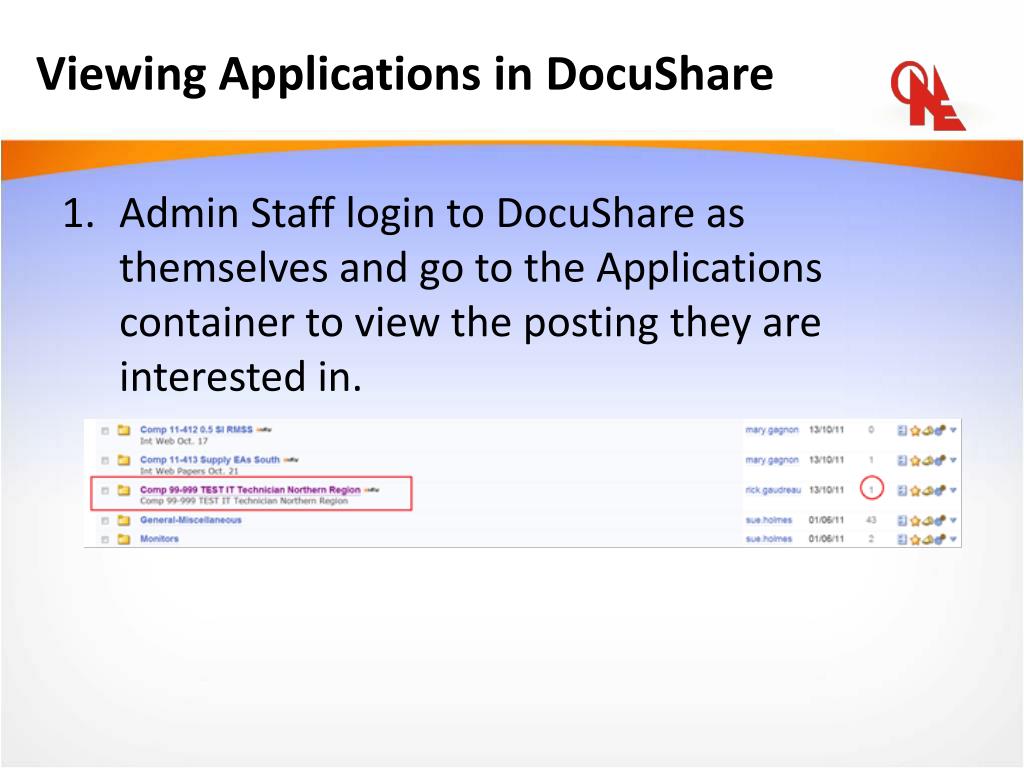Click owner sue.holmes in Monitors row
The image size is (1024, 768).
[x=769, y=539]
